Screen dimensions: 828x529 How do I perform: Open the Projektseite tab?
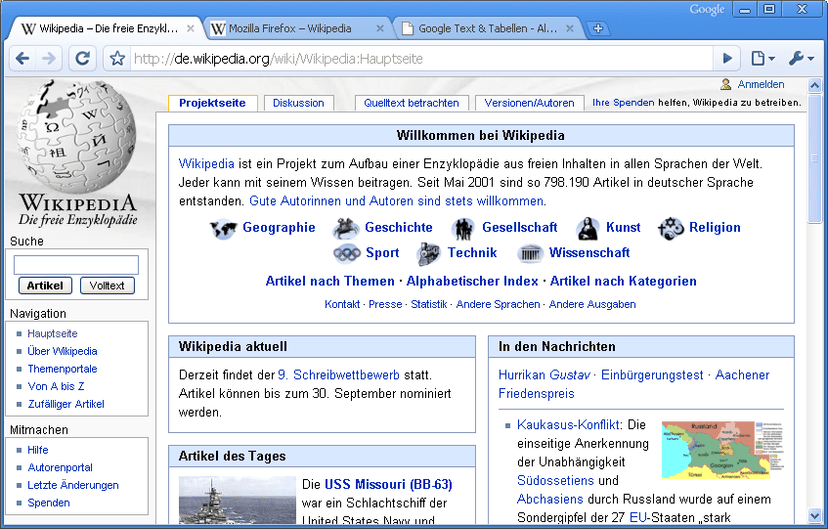(x=212, y=103)
